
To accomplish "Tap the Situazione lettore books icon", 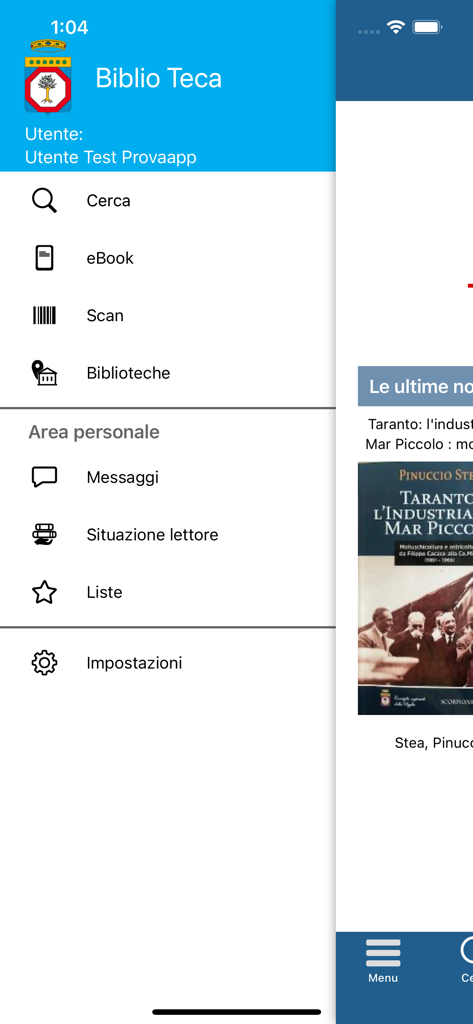I will [44, 535].
